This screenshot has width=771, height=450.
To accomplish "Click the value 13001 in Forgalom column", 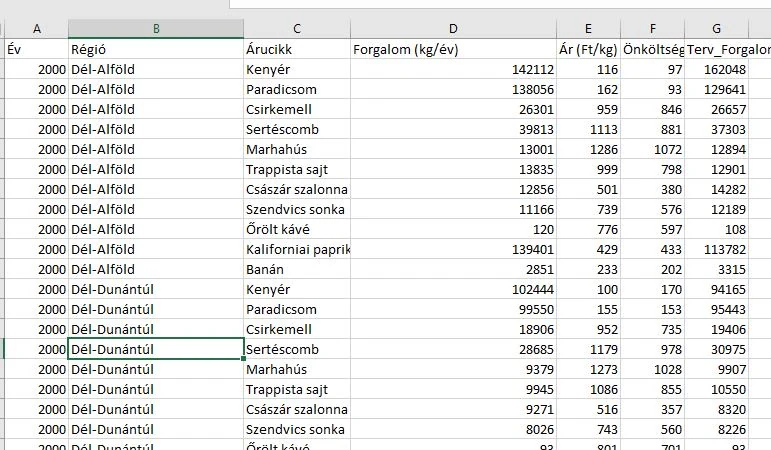I will pos(453,150).
